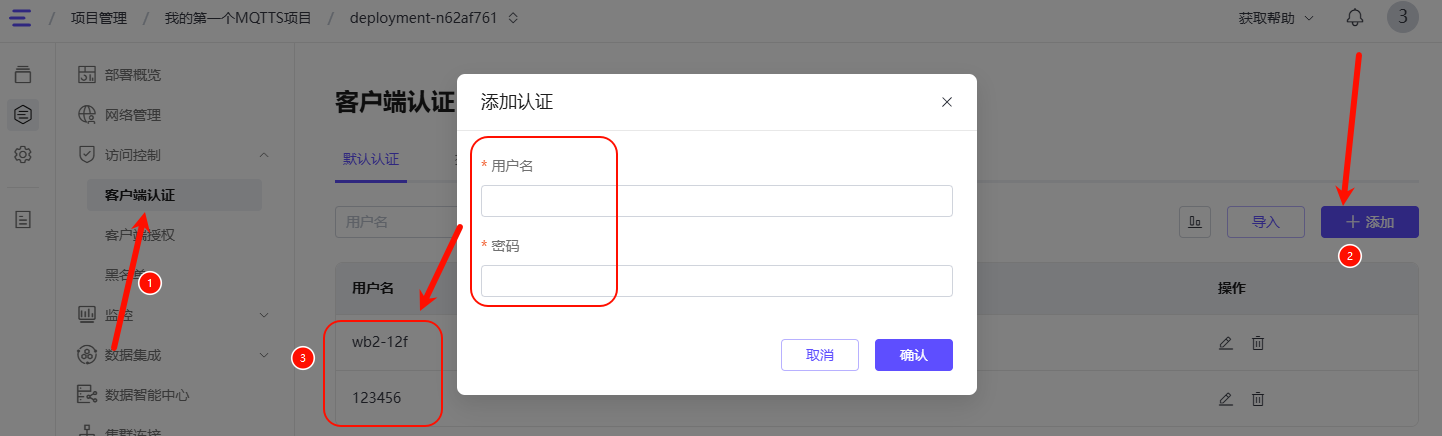The image size is (1442, 436).
Task: Expand the 数据集成 menu section
Action: pos(264,355)
